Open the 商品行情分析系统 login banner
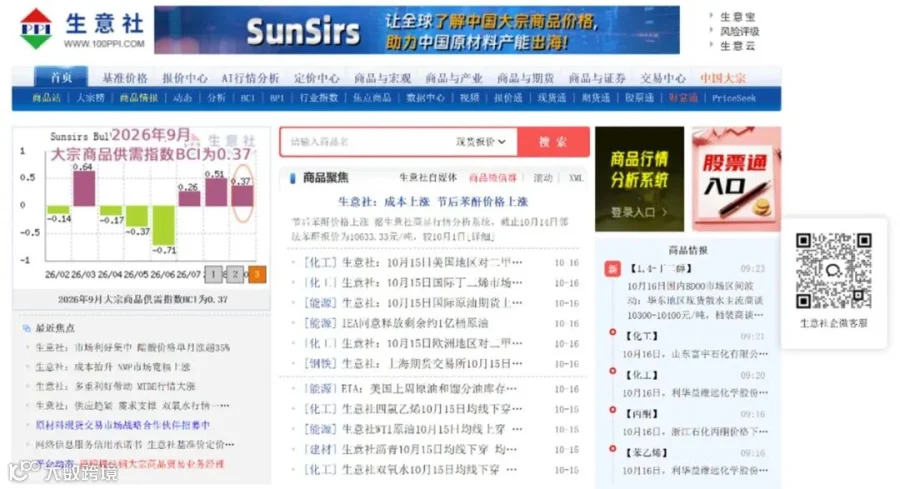900x489 pixels. (x=639, y=179)
